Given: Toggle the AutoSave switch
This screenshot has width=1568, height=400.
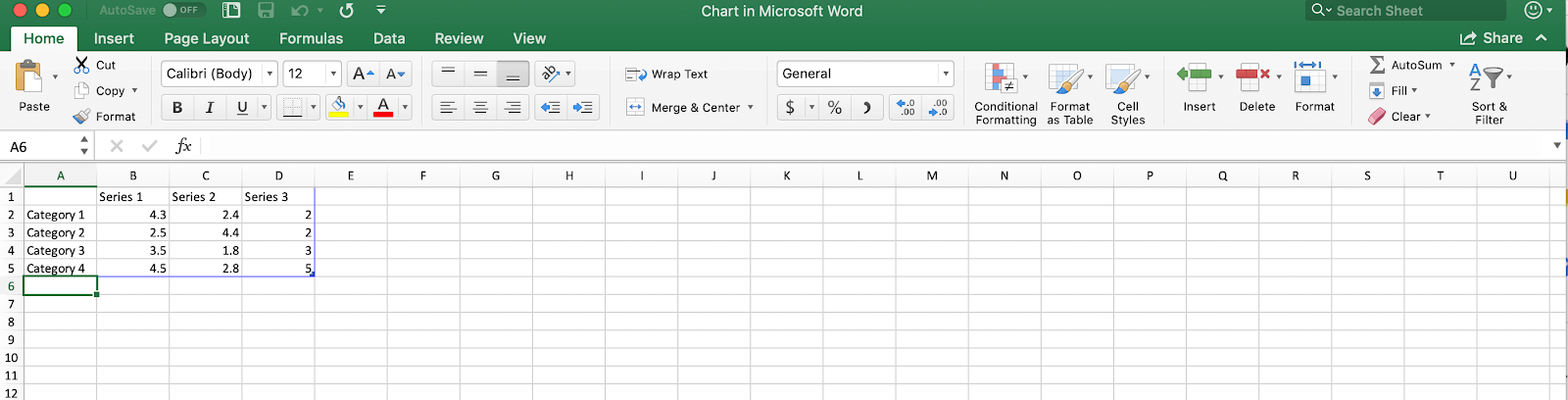Looking at the screenshot, I should (181, 11).
